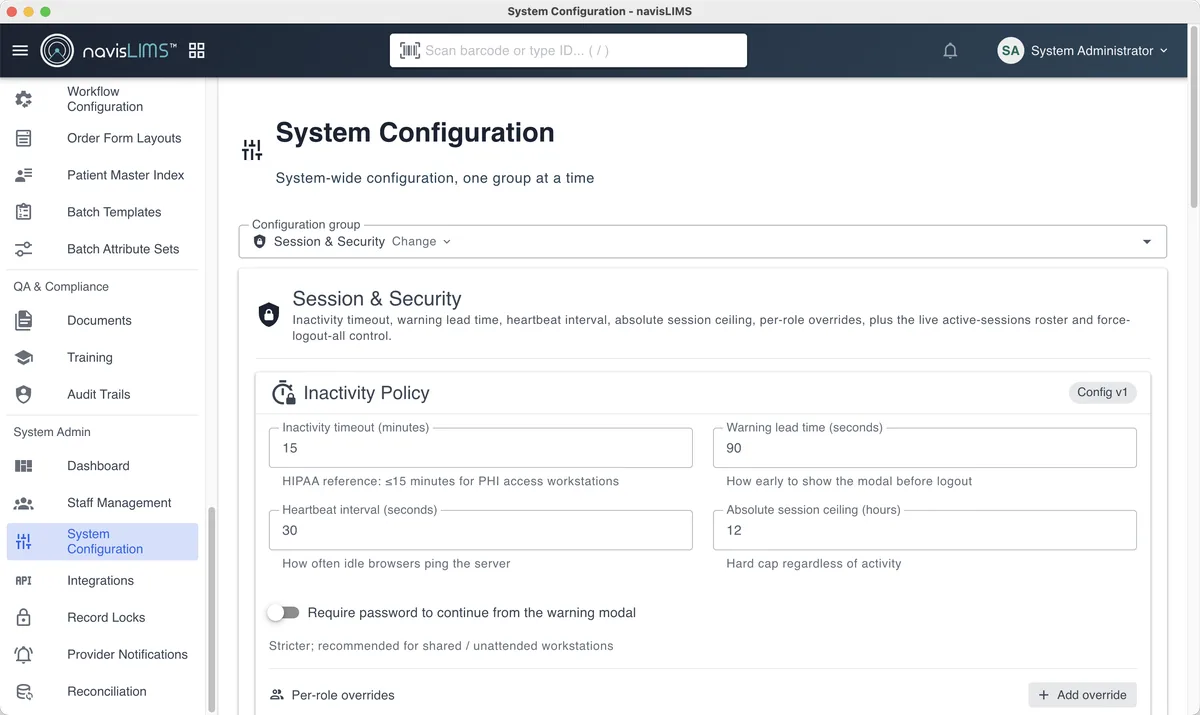The width and height of the screenshot is (1200, 715).
Task: Open the hamburger navigation menu
Action: 20,50
